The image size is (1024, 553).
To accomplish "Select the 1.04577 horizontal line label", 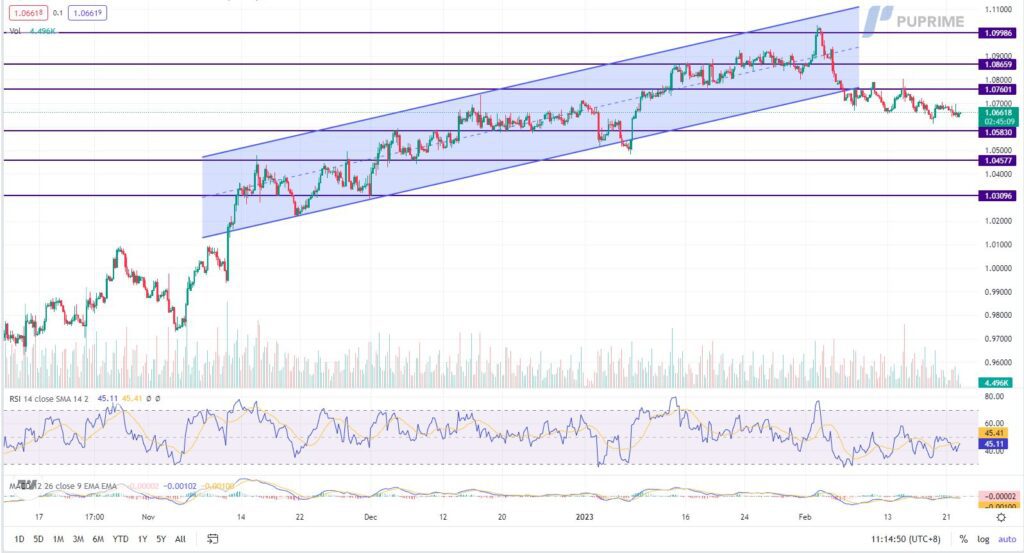I will coord(997,160).
